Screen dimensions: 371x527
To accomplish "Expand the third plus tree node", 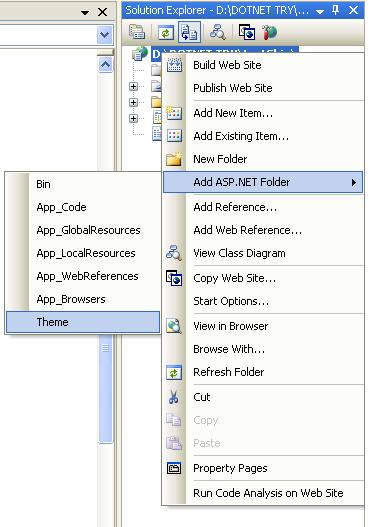I will coord(133,118).
